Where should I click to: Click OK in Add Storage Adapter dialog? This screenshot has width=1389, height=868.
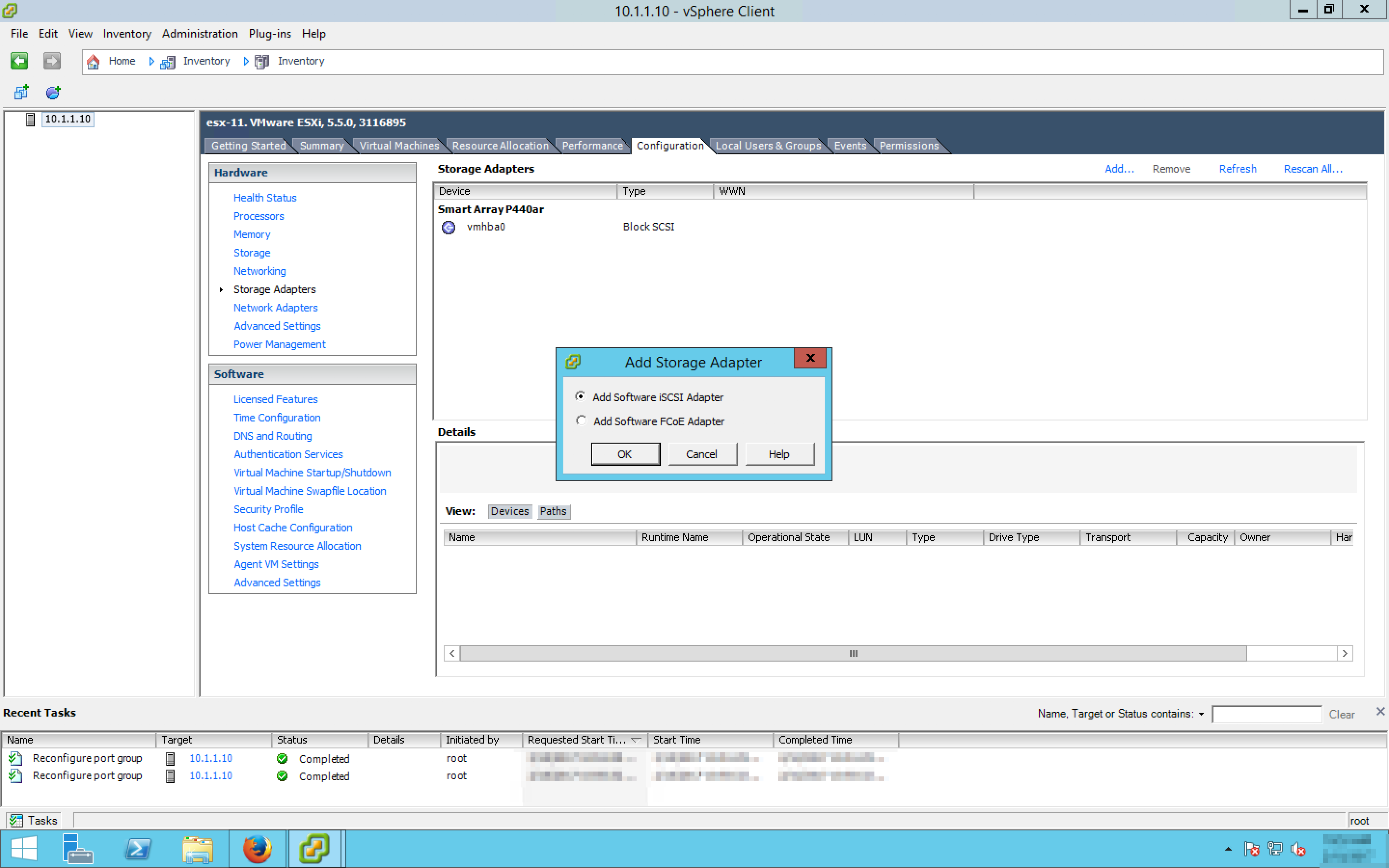[x=625, y=454]
